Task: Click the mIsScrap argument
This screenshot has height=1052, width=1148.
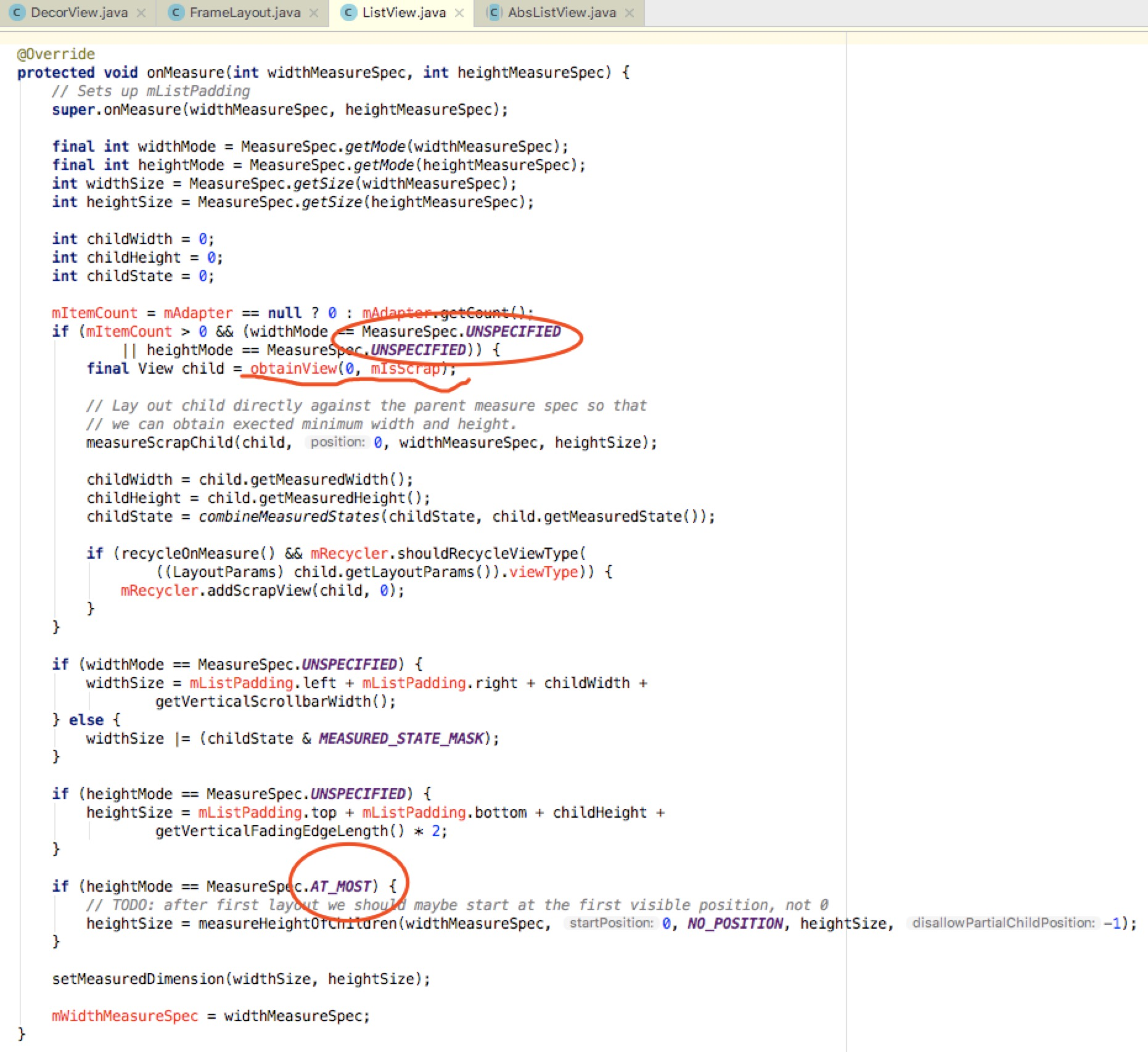Action: click(405, 369)
